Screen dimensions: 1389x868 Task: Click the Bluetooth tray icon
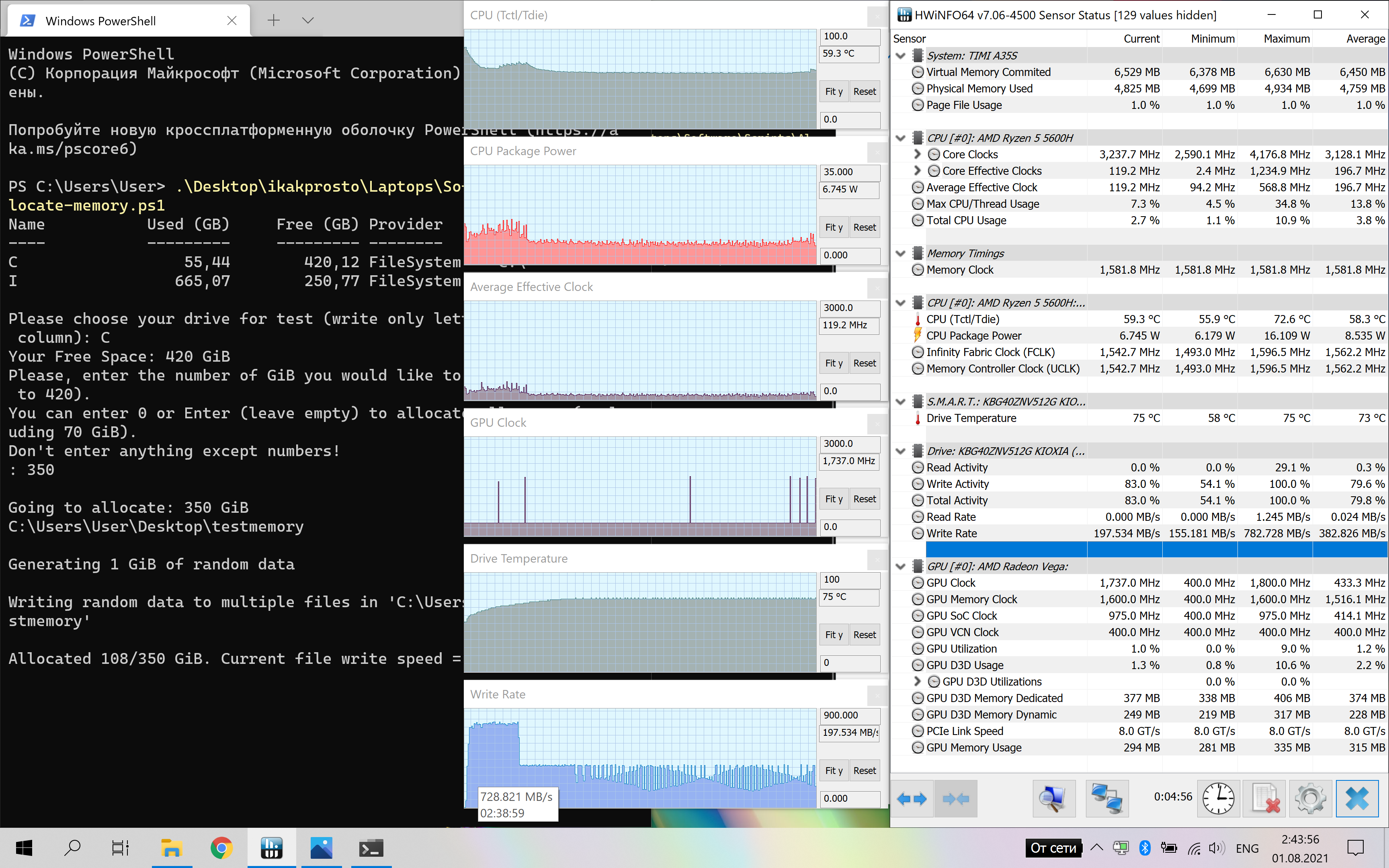click(x=1145, y=848)
